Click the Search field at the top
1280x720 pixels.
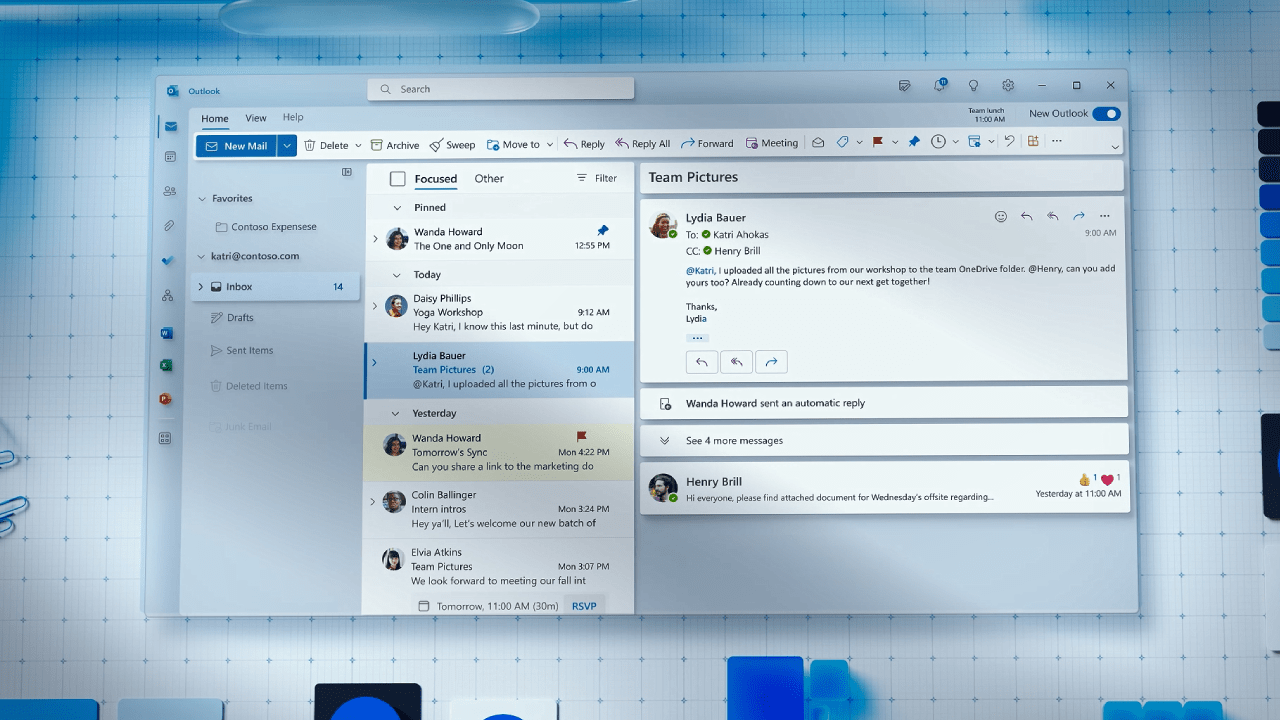[500, 88]
